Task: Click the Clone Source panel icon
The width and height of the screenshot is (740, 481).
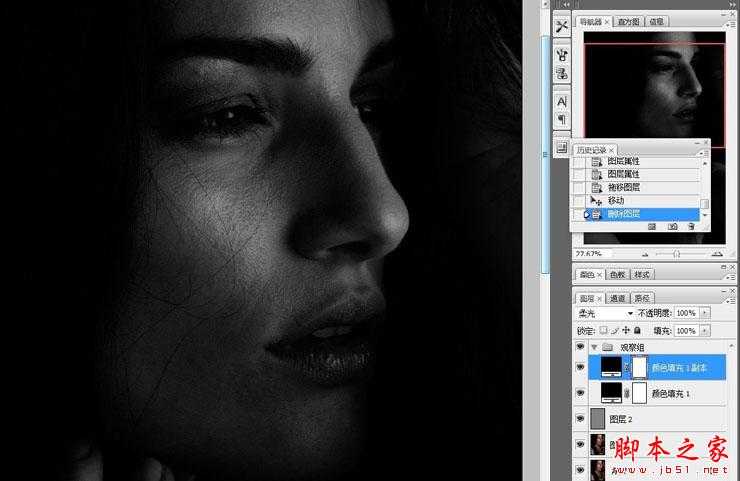Action: (x=561, y=73)
